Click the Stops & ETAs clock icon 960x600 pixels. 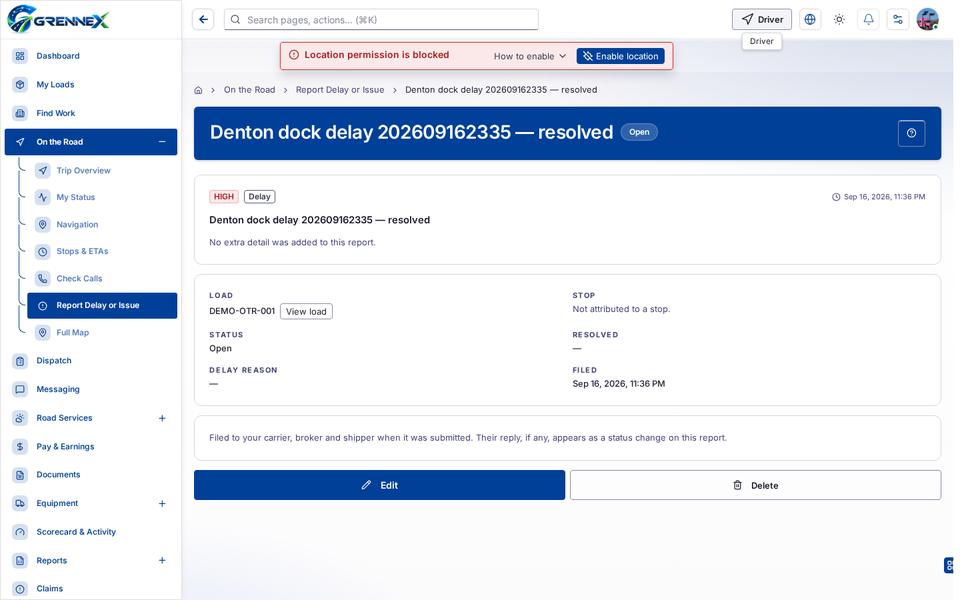[43, 252]
